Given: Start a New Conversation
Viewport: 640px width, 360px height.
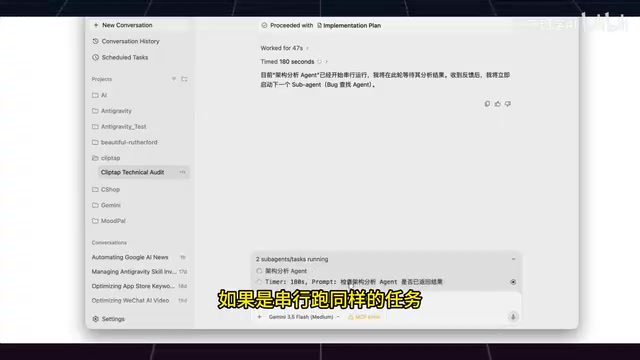Looking at the screenshot, I should point(122,25).
